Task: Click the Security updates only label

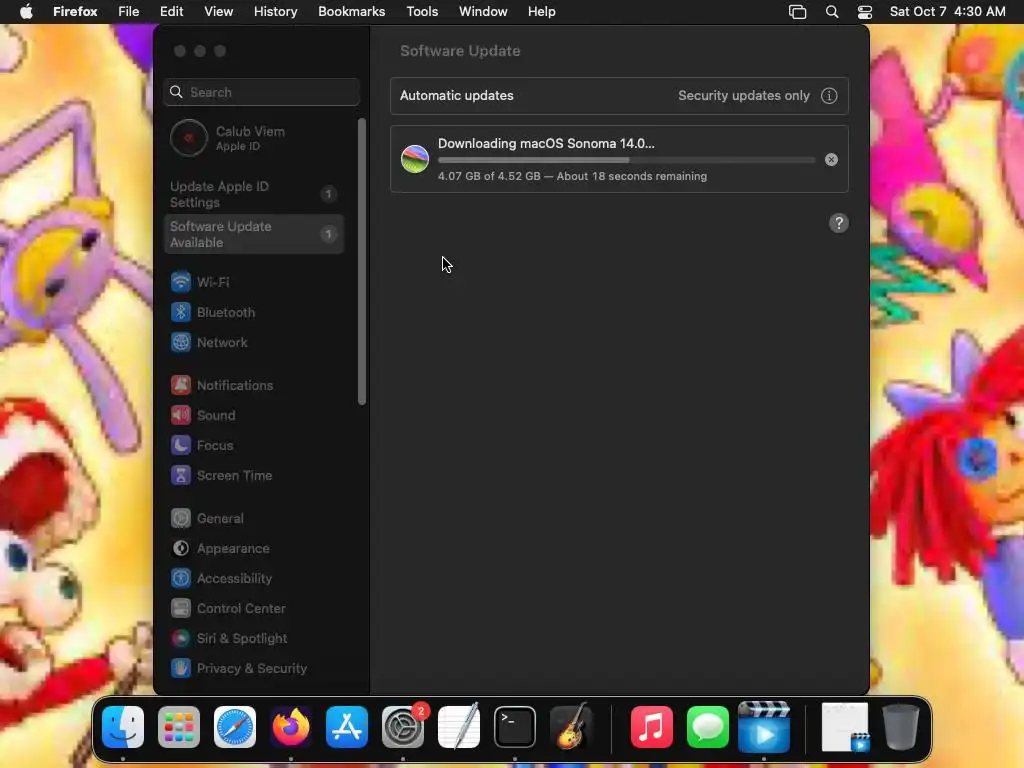Action: (x=744, y=96)
